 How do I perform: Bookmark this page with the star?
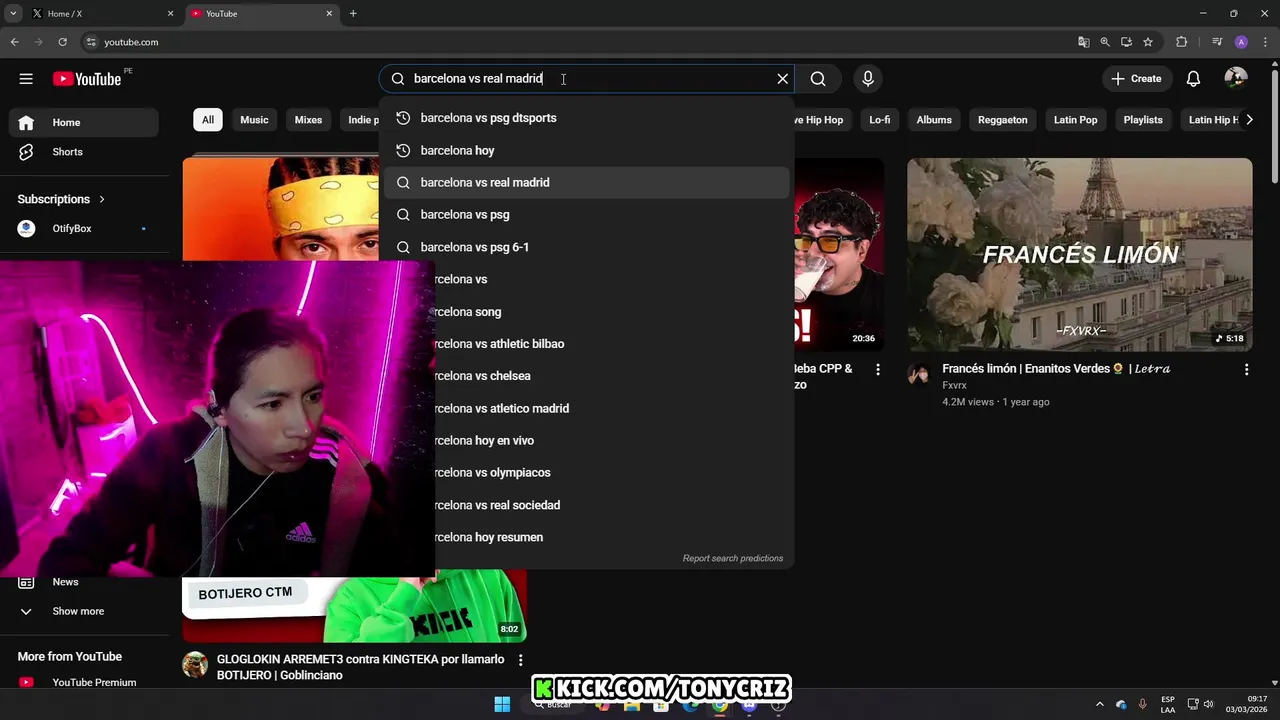1148,42
